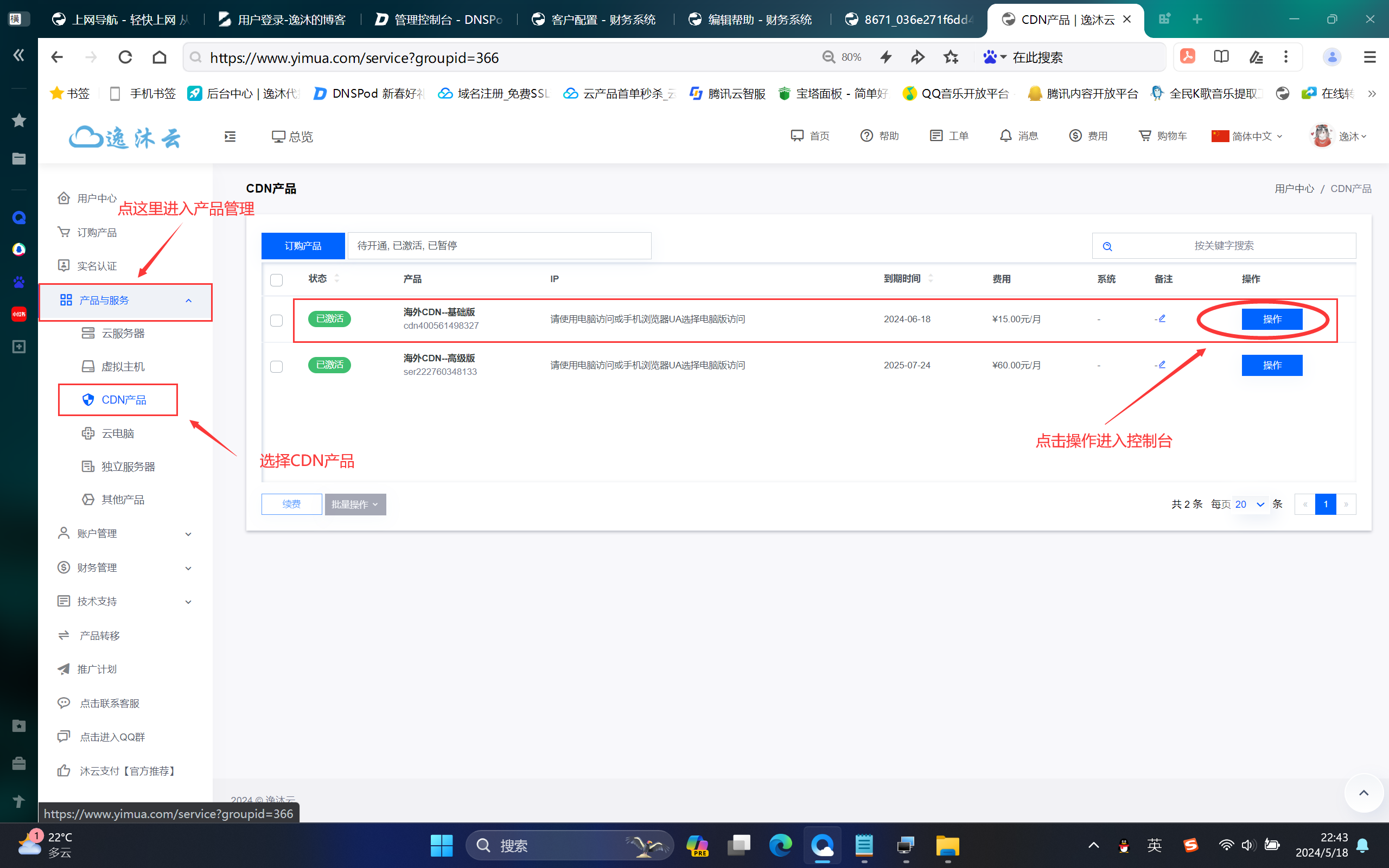
Task: Edit note pencil for 海外CDN--高级版
Action: pos(1162,365)
